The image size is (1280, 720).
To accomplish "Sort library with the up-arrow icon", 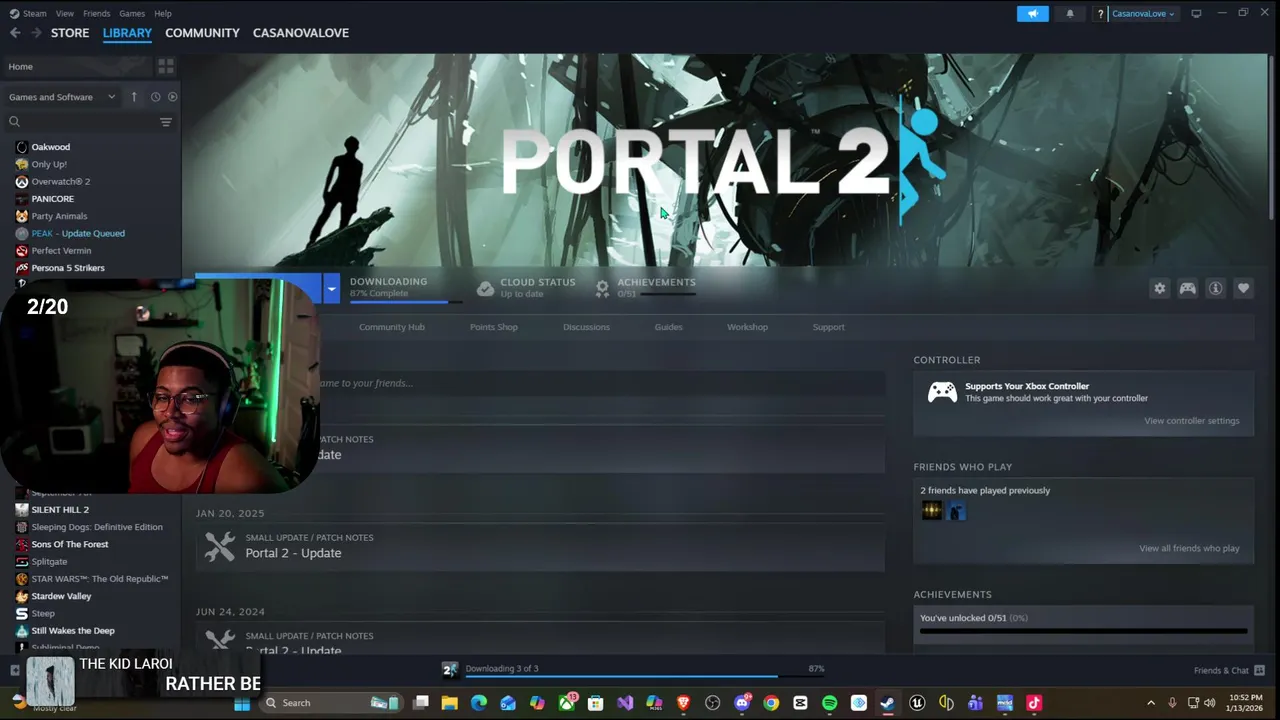I will pos(134,97).
